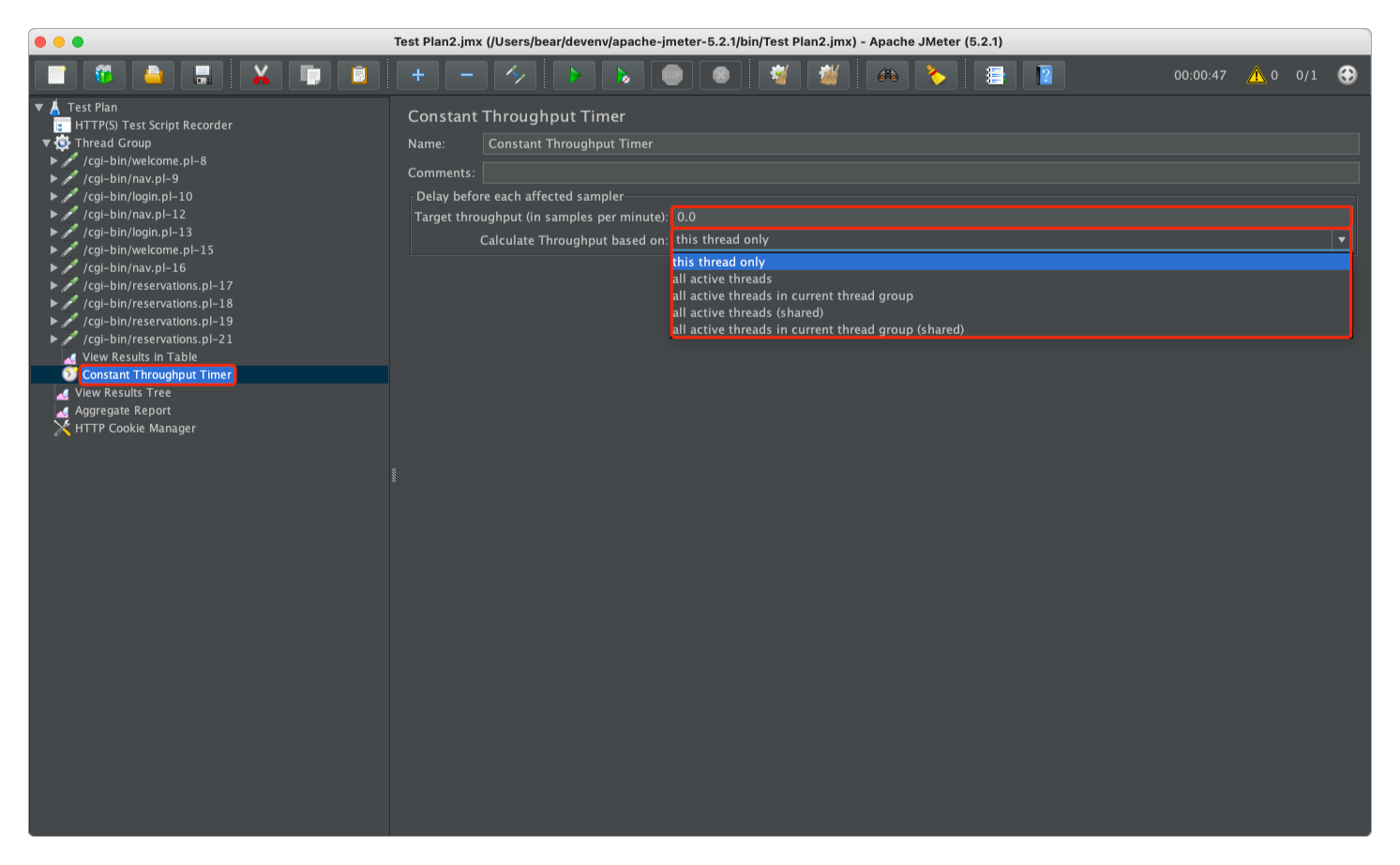Collapse the Test Plan tree node
1400x865 pixels.
(39, 107)
